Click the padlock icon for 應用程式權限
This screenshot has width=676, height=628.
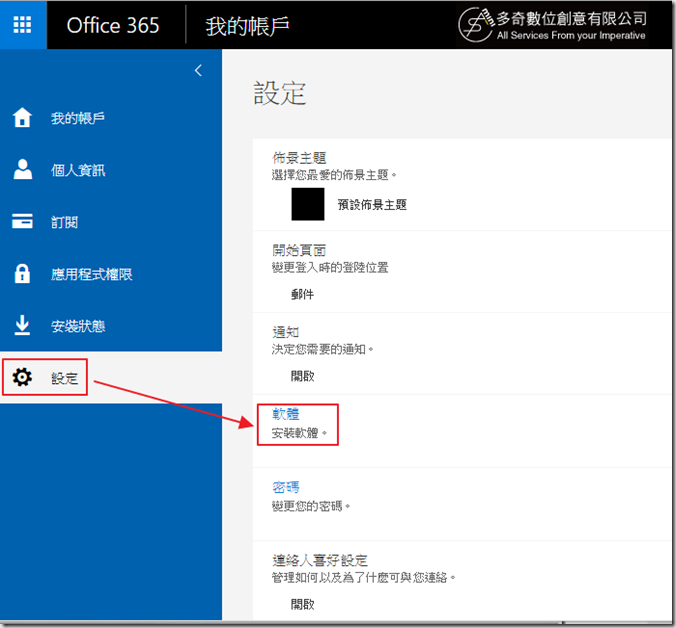click(x=22, y=273)
